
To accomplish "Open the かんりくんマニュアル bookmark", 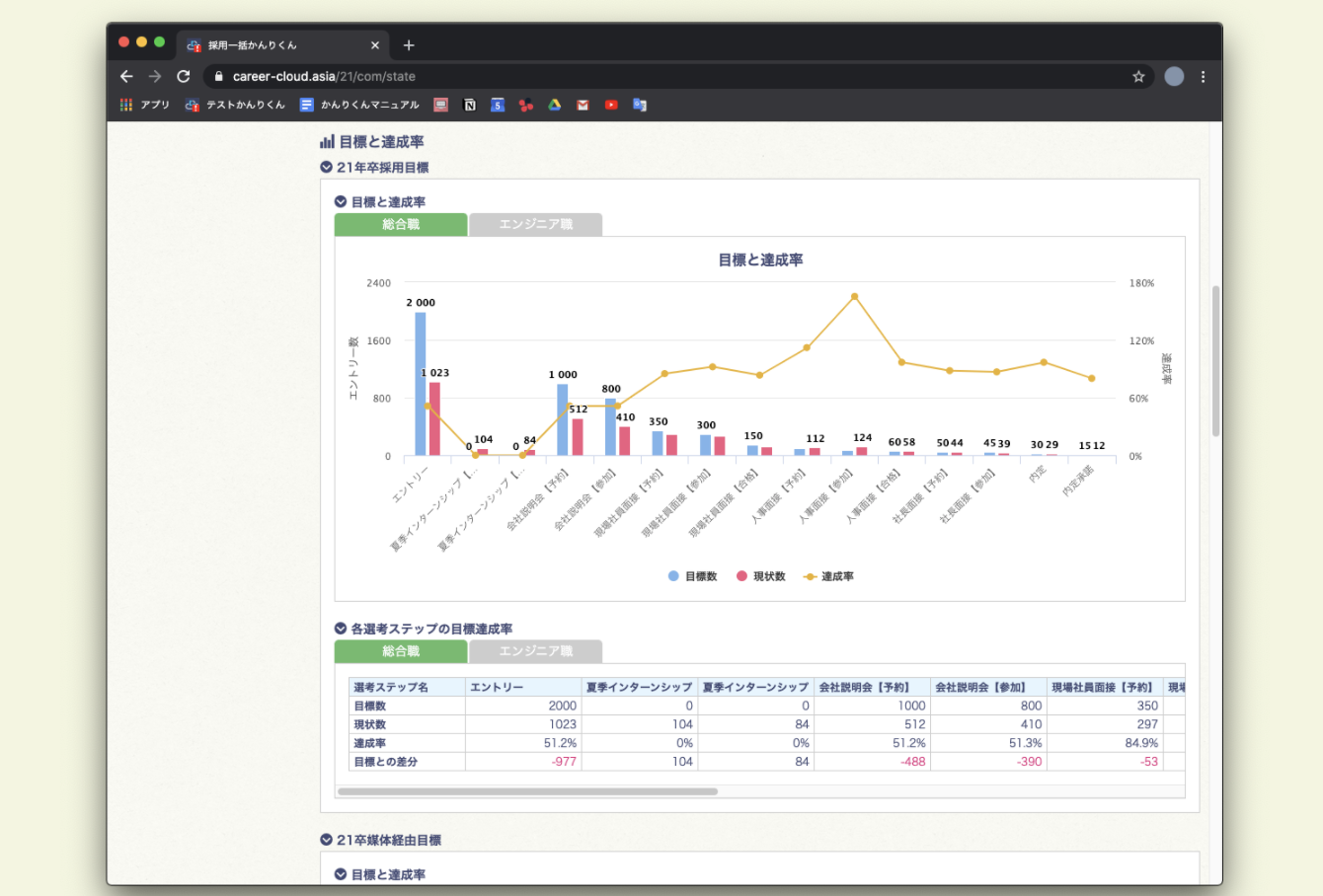I will 360,105.
